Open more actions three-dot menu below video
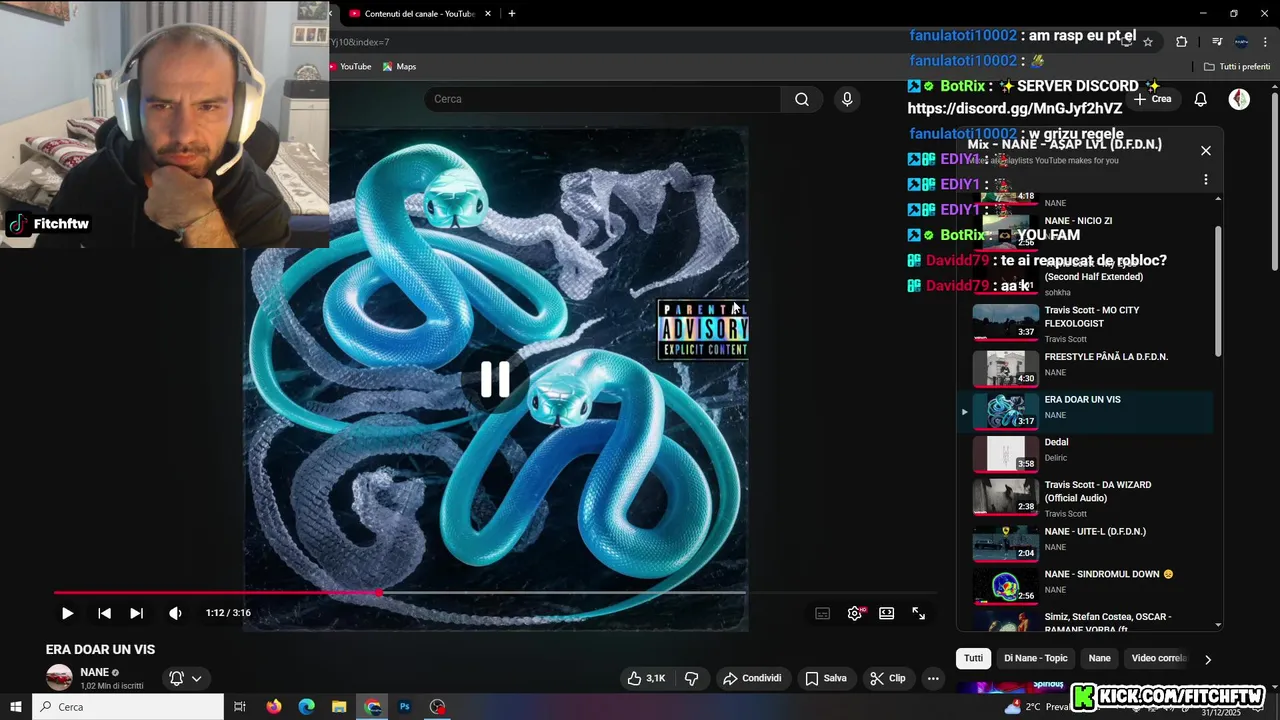This screenshot has width=1280, height=720. click(933, 678)
